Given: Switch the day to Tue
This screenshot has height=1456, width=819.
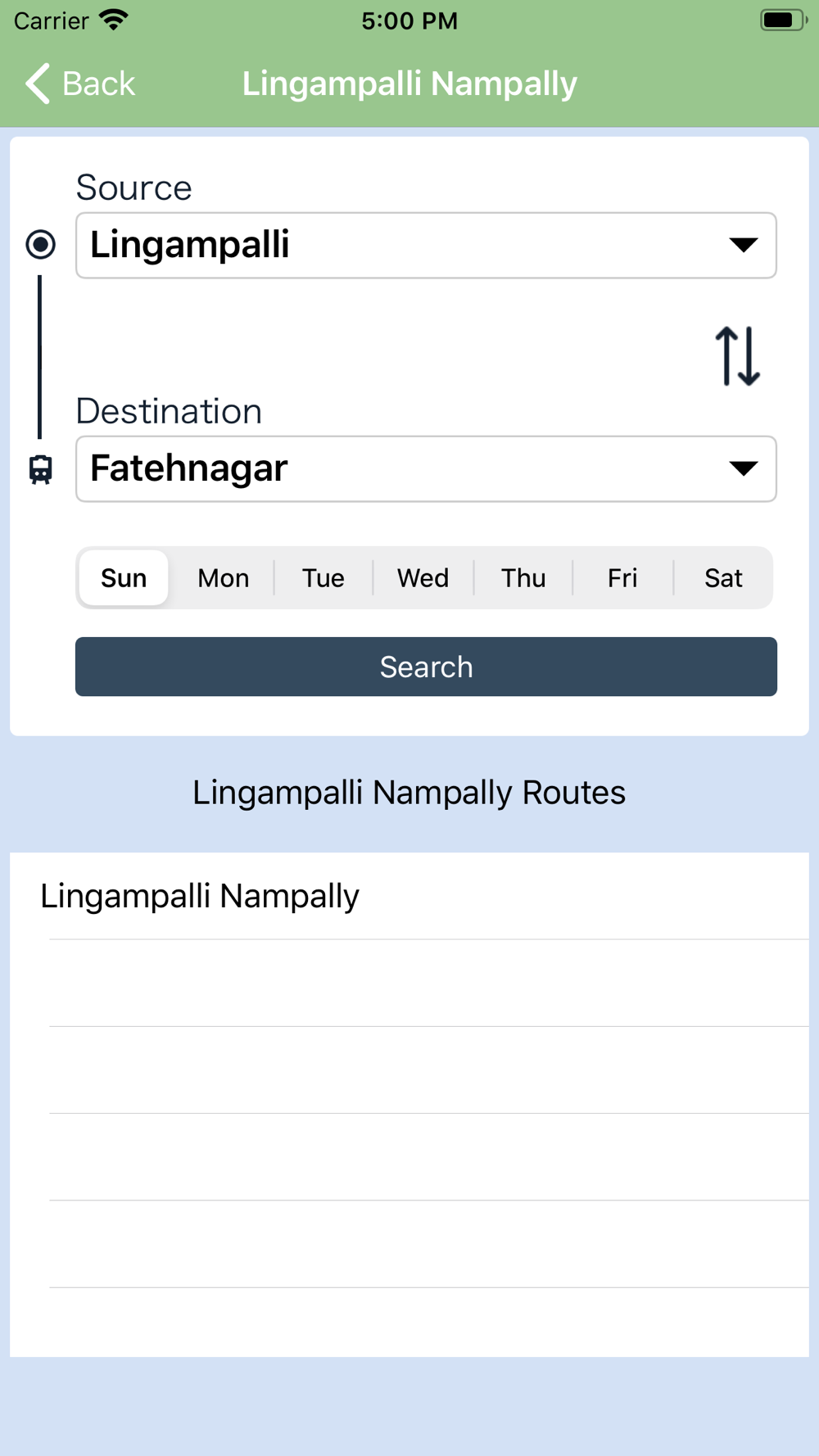Looking at the screenshot, I should click(x=323, y=578).
